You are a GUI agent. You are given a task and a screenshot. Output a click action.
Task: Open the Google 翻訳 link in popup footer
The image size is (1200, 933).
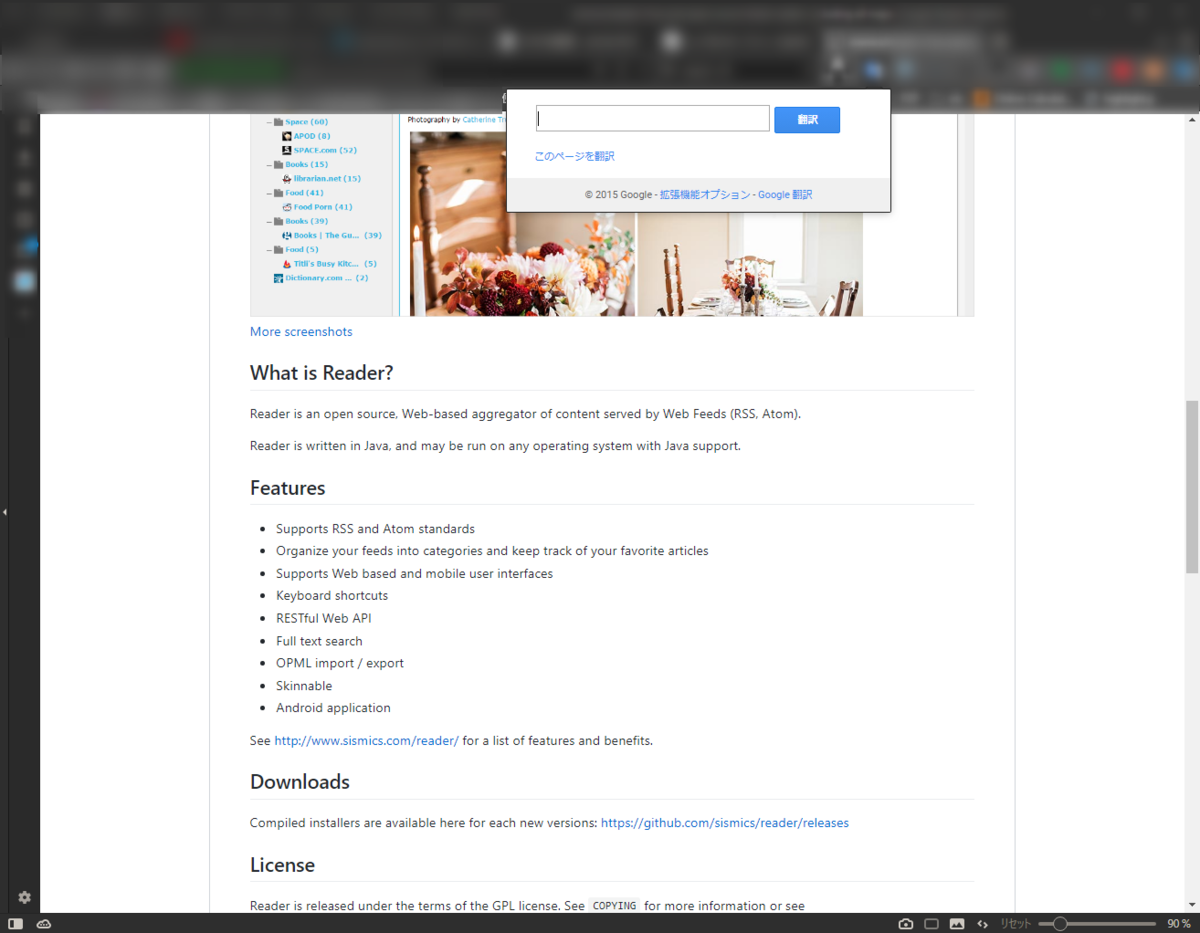785,195
